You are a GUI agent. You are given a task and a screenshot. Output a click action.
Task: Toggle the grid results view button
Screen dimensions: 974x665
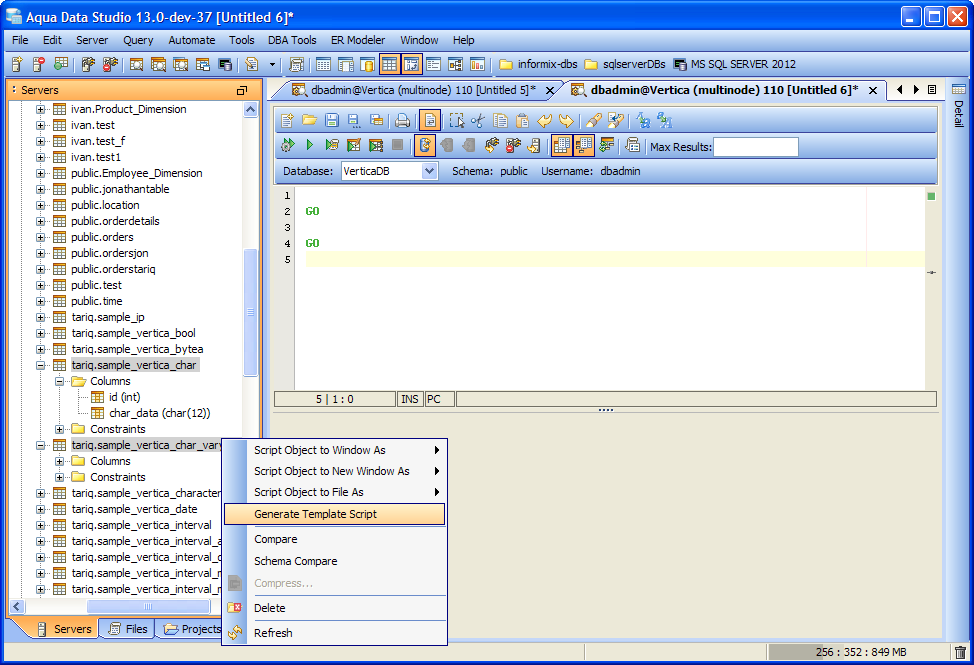[562, 145]
